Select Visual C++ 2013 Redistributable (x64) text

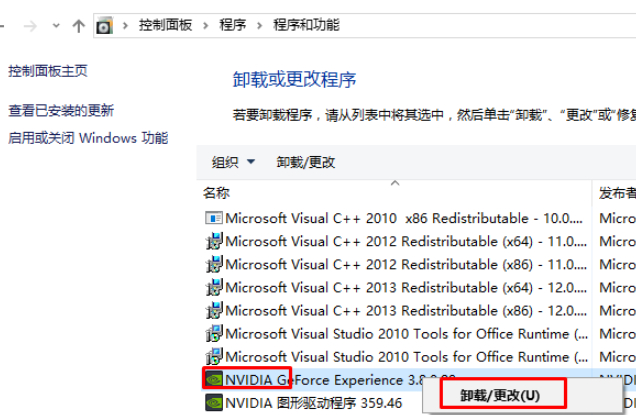[406, 288]
